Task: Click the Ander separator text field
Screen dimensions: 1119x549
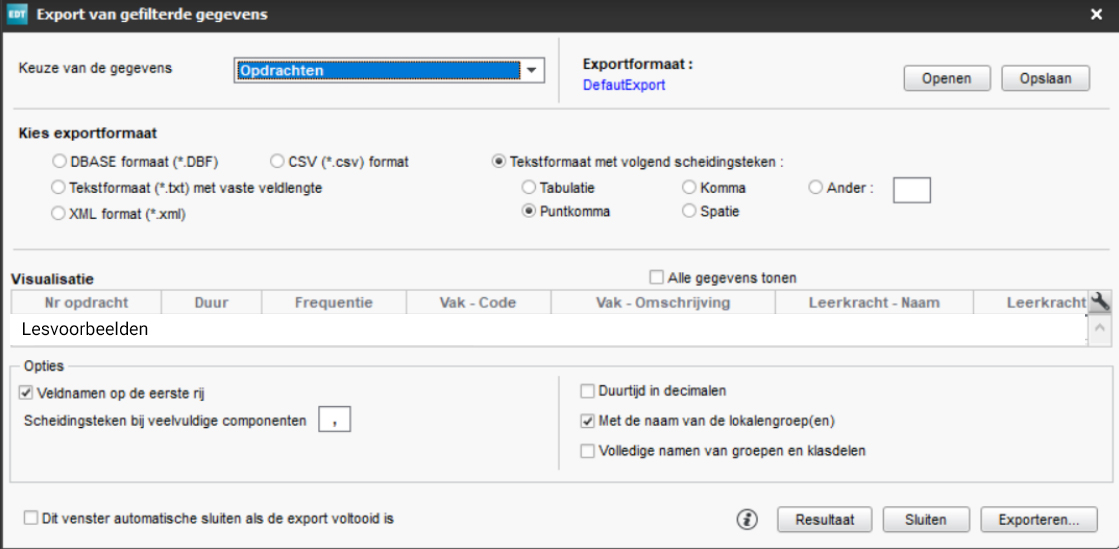Action: click(911, 189)
